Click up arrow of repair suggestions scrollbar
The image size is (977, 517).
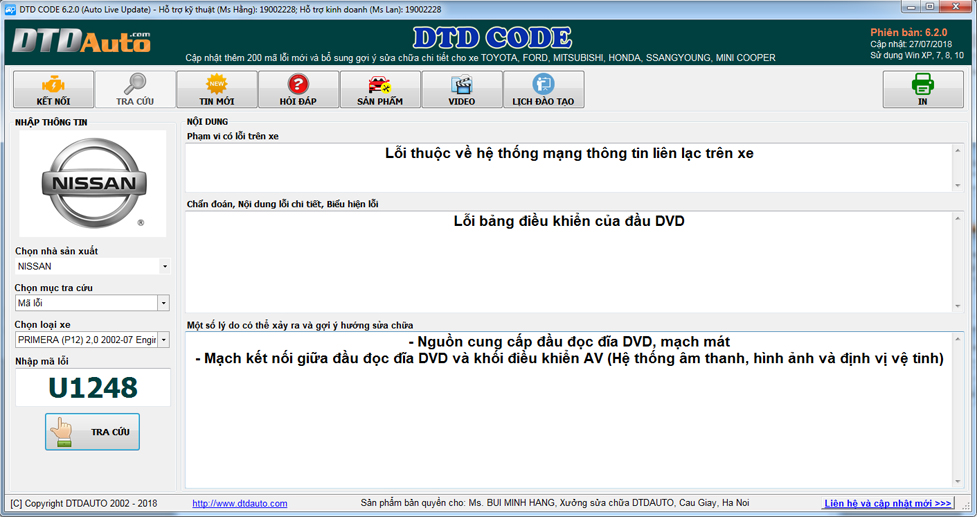coord(958,339)
